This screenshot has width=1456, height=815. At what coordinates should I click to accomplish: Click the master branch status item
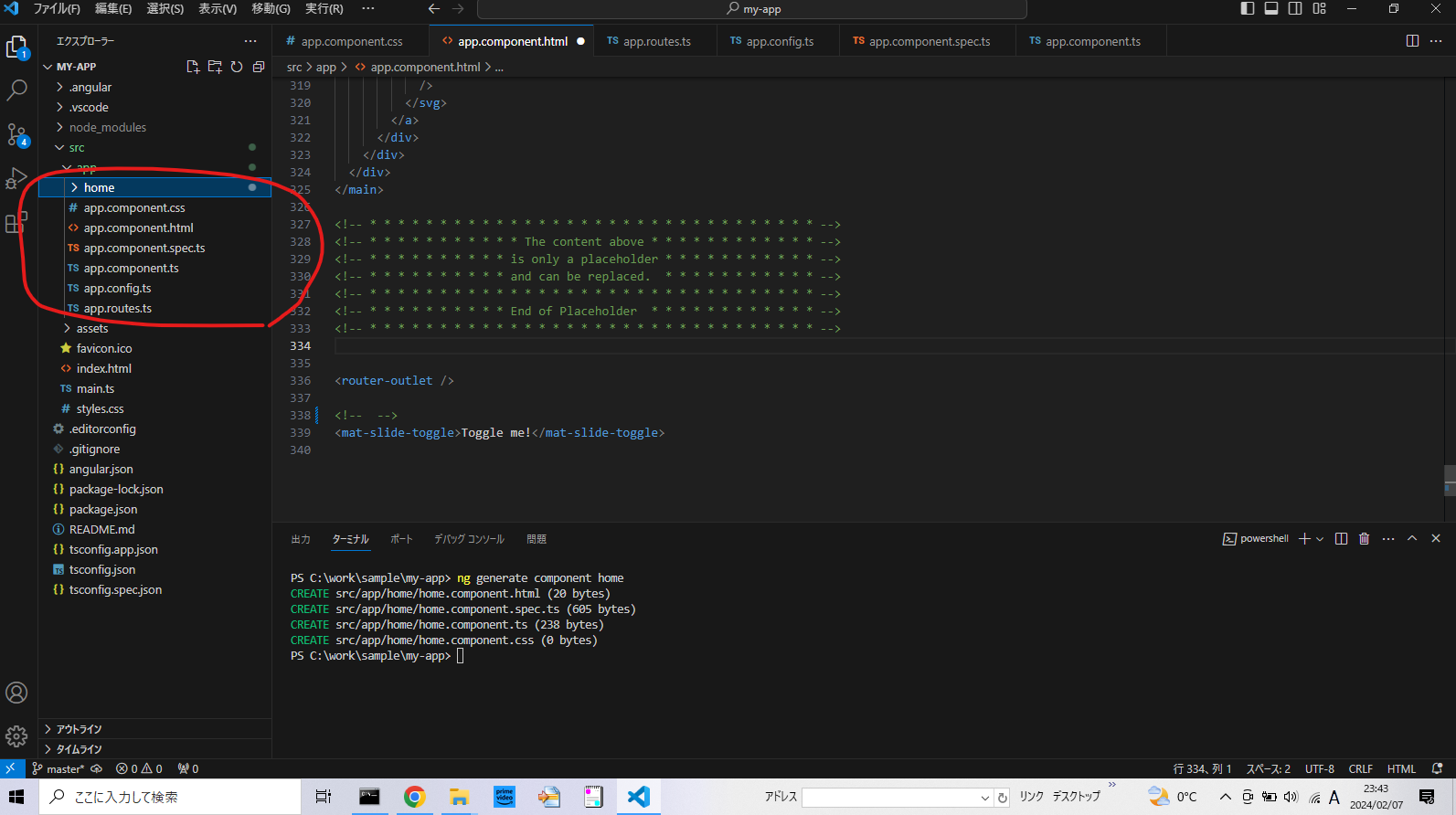tap(58, 769)
